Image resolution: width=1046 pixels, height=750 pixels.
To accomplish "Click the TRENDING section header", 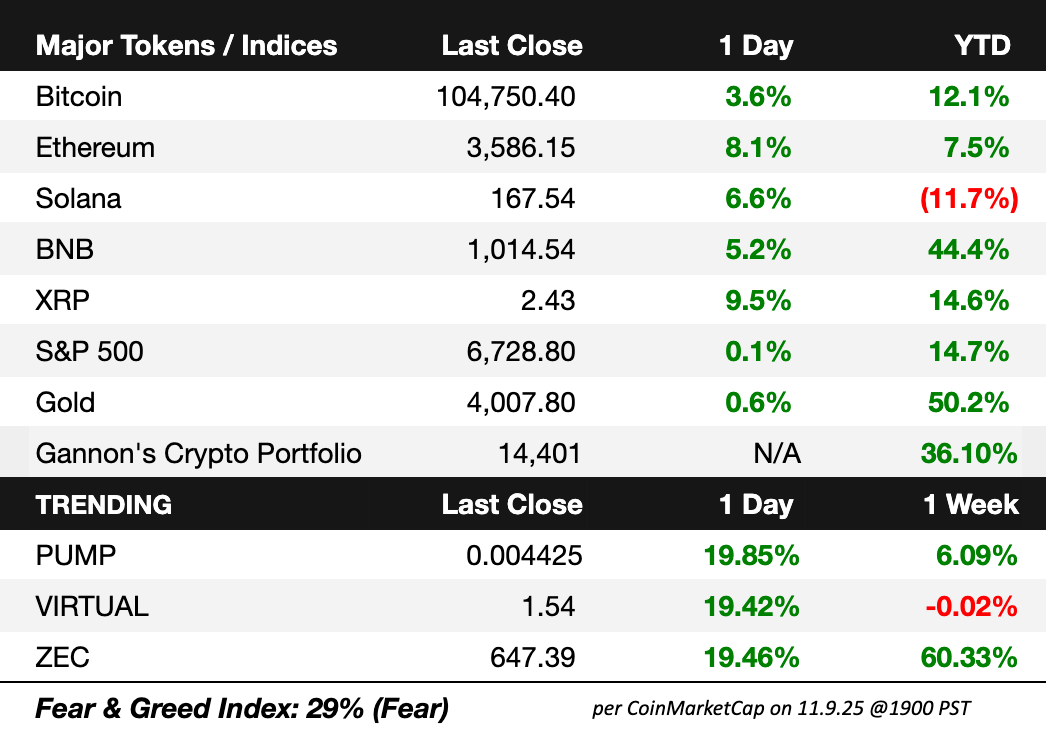I will click(x=104, y=504).
